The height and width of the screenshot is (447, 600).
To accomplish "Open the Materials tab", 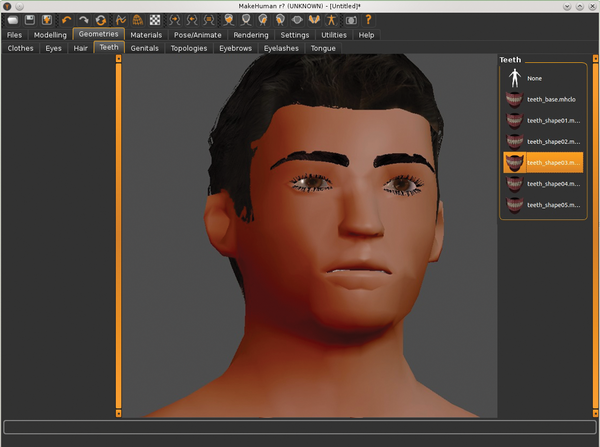I will pyautogui.click(x=146, y=35).
